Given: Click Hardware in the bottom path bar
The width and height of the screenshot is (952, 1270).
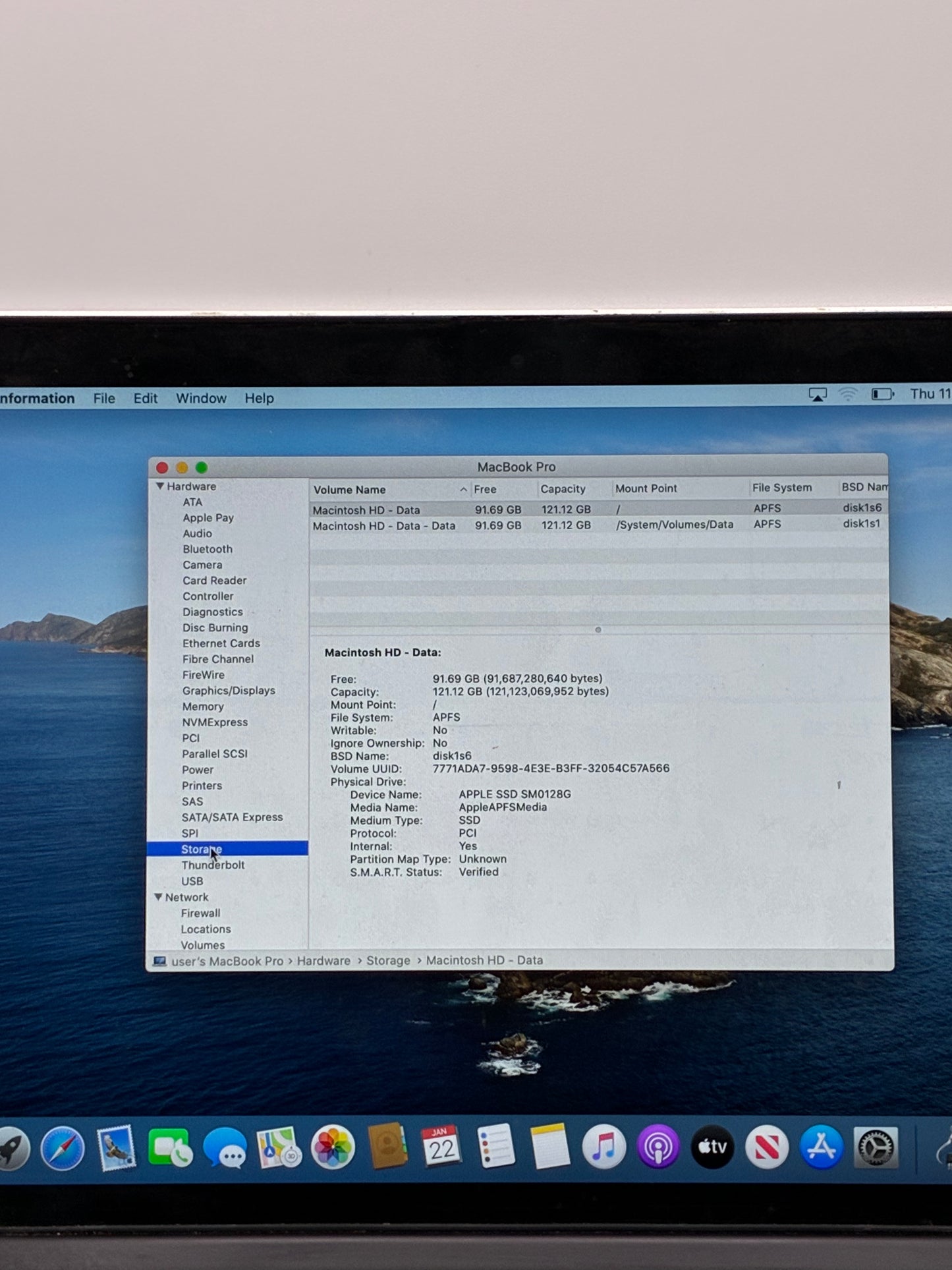Looking at the screenshot, I should tap(323, 961).
